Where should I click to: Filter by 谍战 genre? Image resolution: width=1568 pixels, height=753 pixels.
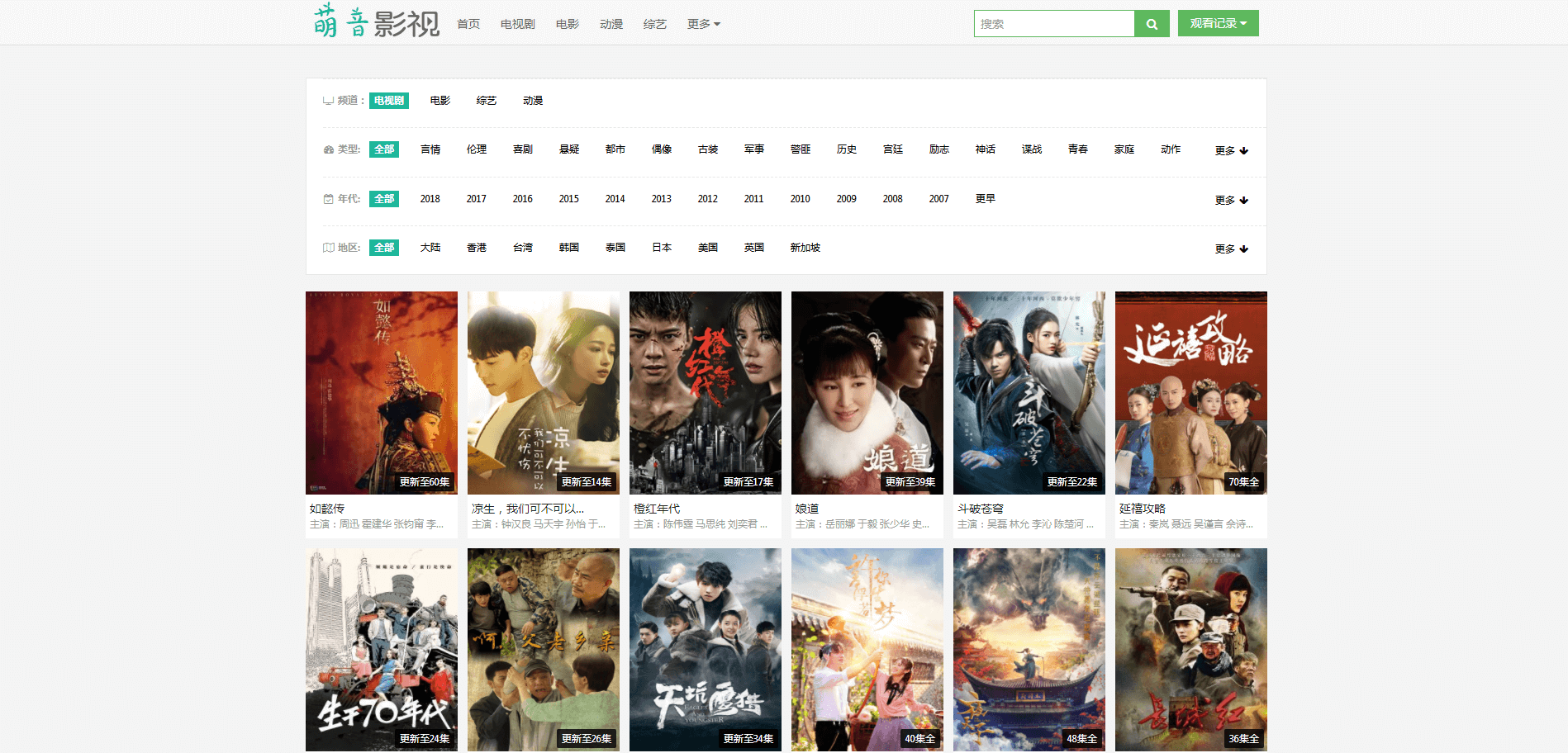point(1032,149)
